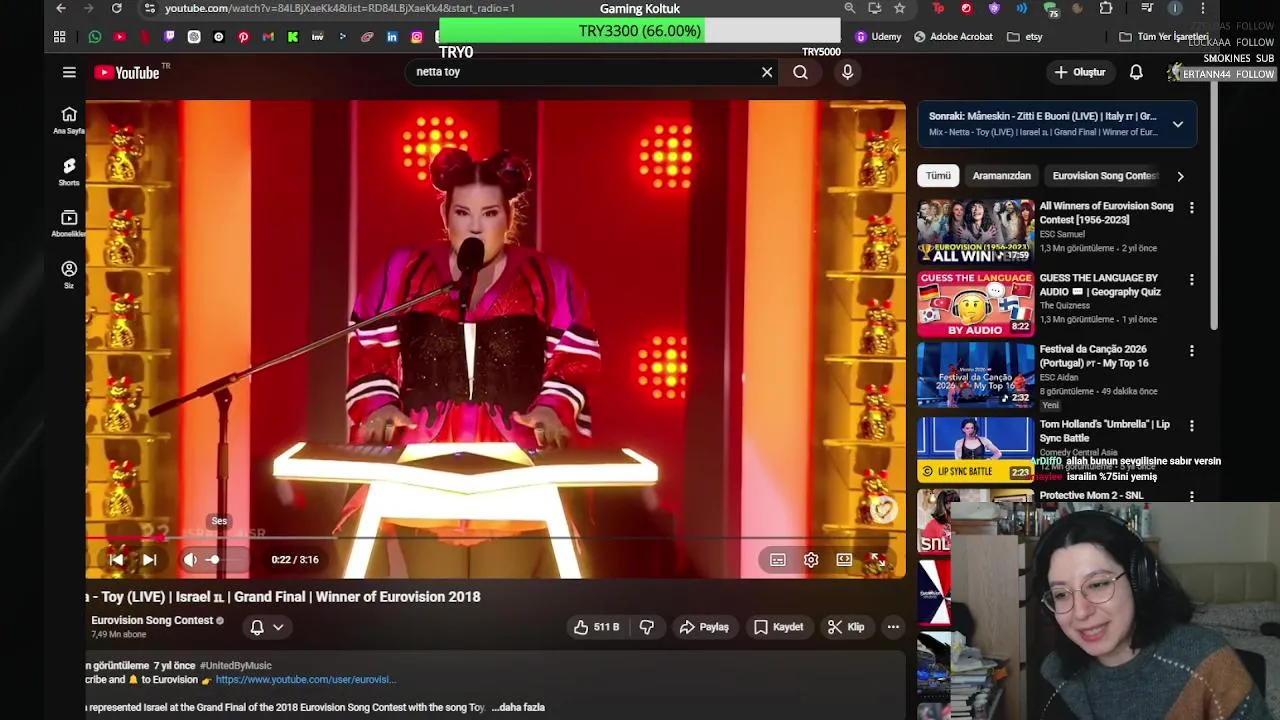
Task: Create a clip using Klip button
Action: click(x=846, y=627)
